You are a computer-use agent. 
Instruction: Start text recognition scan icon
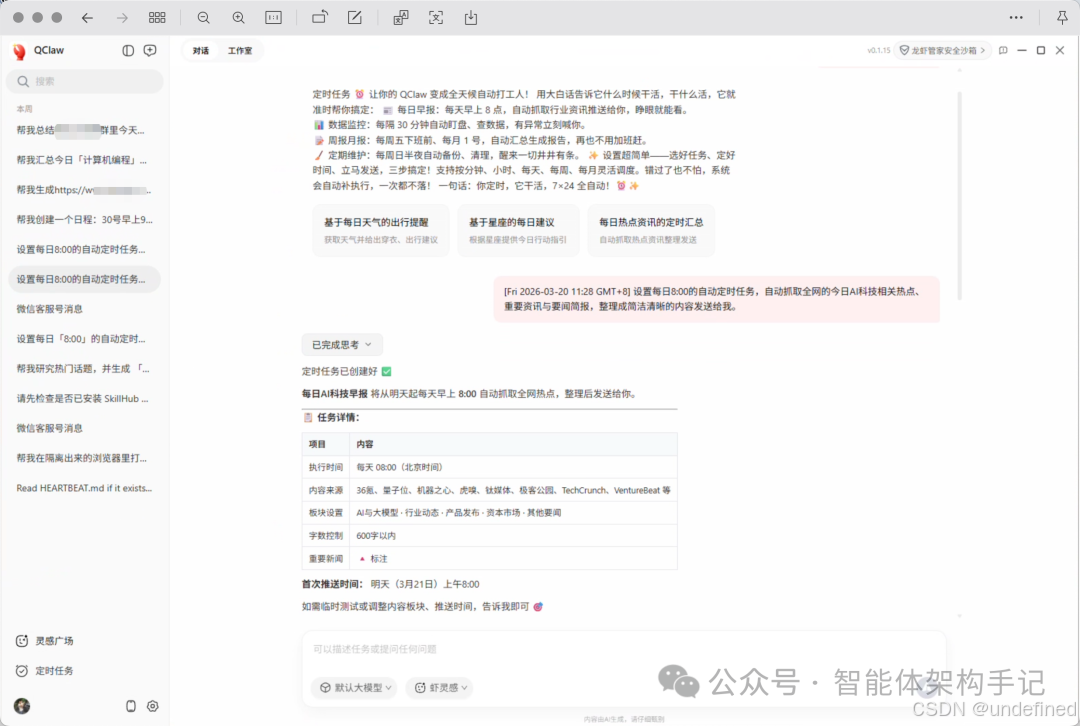pos(436,18)
